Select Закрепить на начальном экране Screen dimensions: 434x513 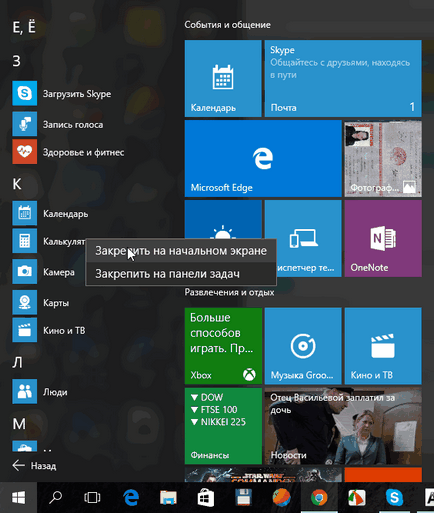(x=181, y=251)
